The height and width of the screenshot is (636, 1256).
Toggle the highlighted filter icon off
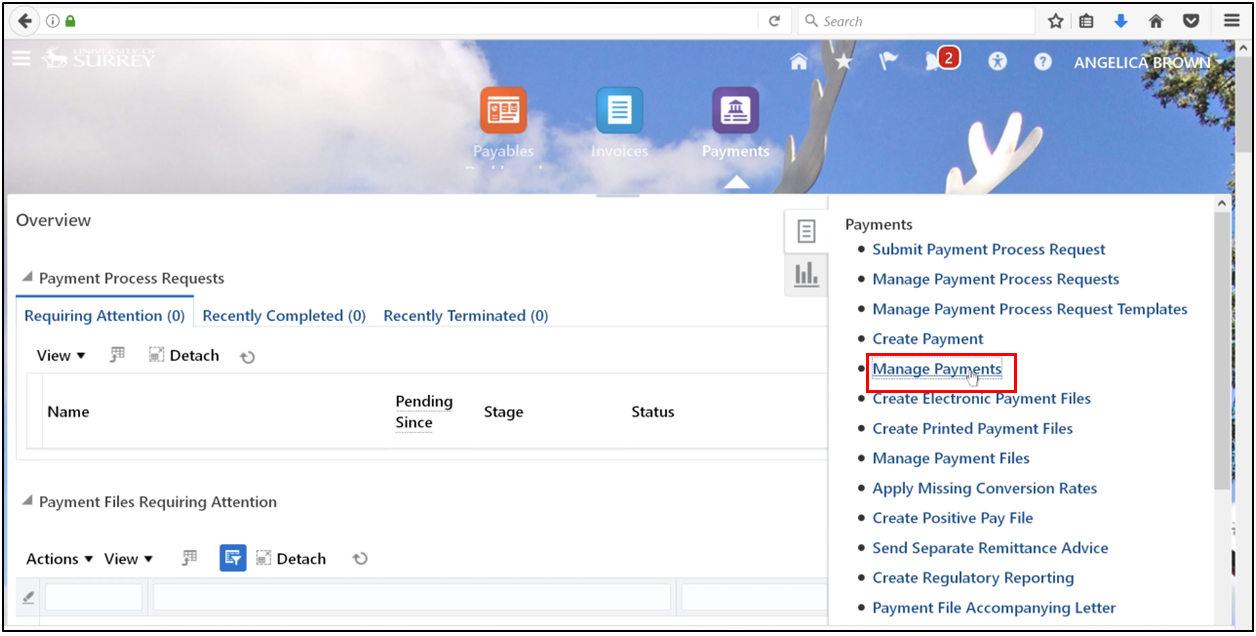point(232,558)
